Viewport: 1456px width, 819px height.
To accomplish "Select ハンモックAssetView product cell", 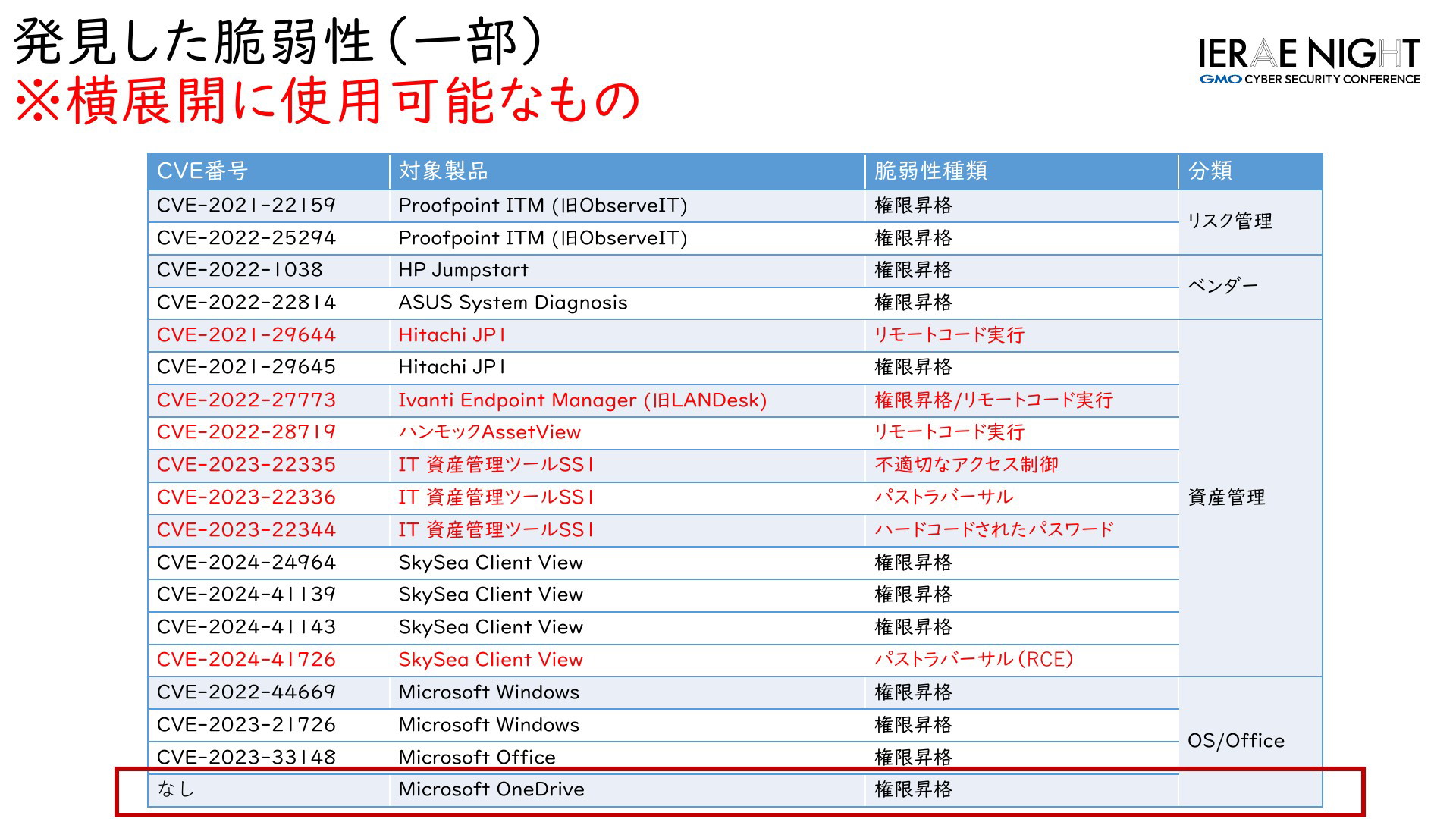I will tap(627, 432).
